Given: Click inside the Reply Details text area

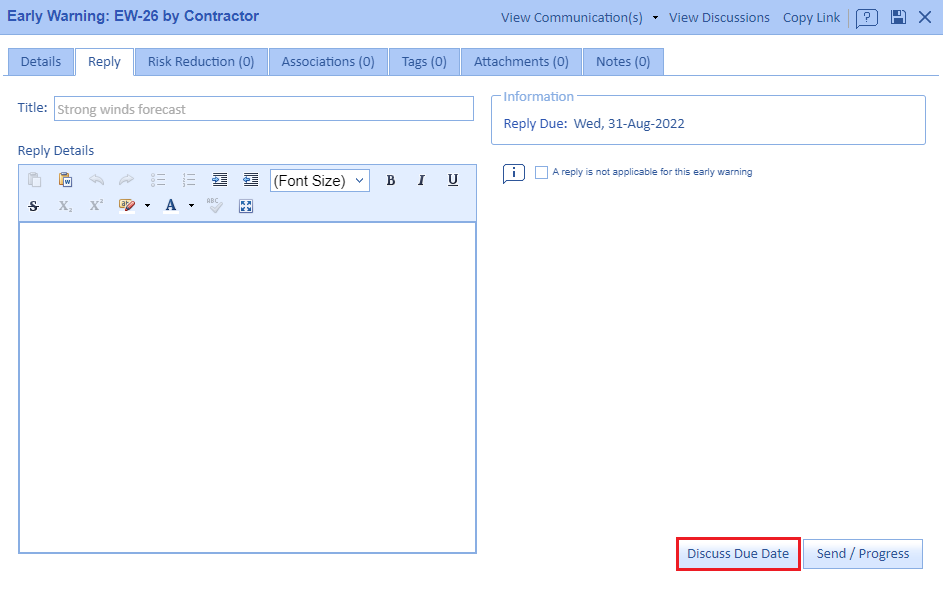Looking at the screenshot, I should pos(247,387).
